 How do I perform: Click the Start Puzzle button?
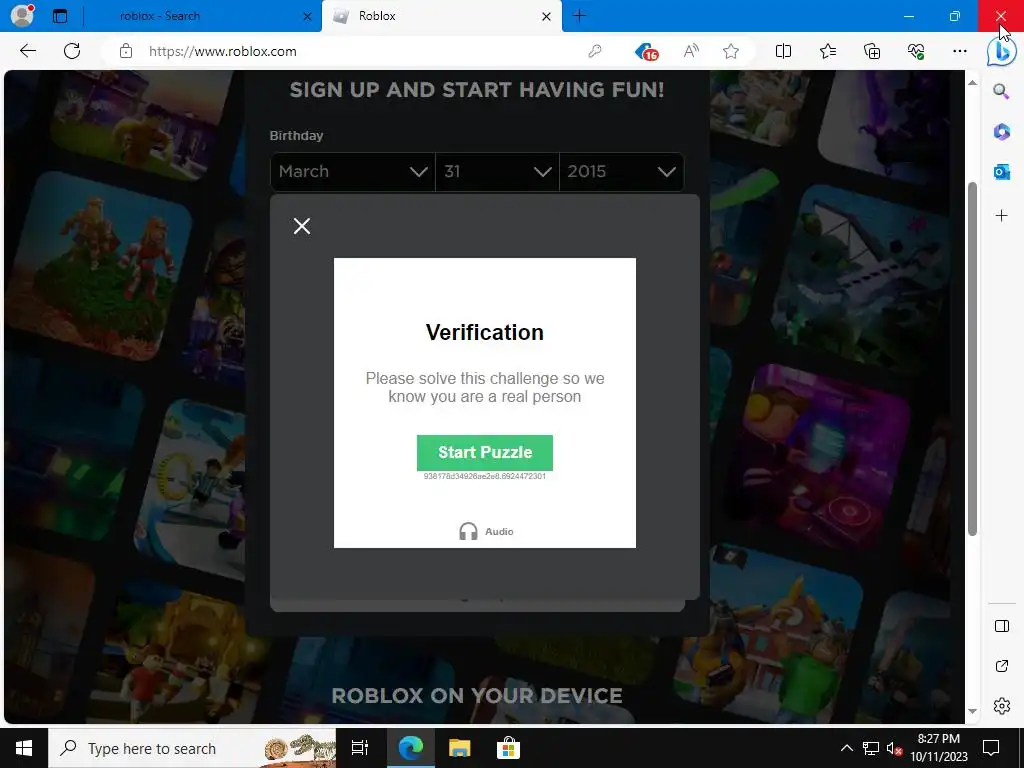[x=485, y=453]
